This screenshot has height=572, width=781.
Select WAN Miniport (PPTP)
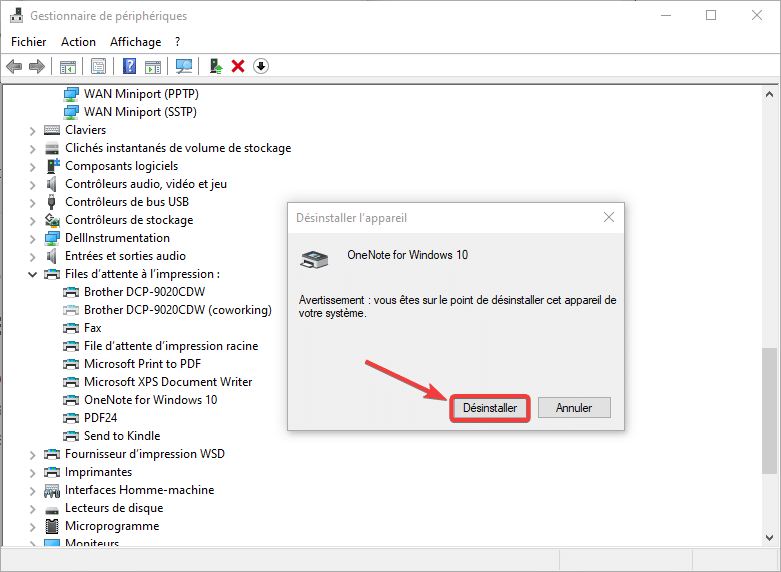click(141, 94)
